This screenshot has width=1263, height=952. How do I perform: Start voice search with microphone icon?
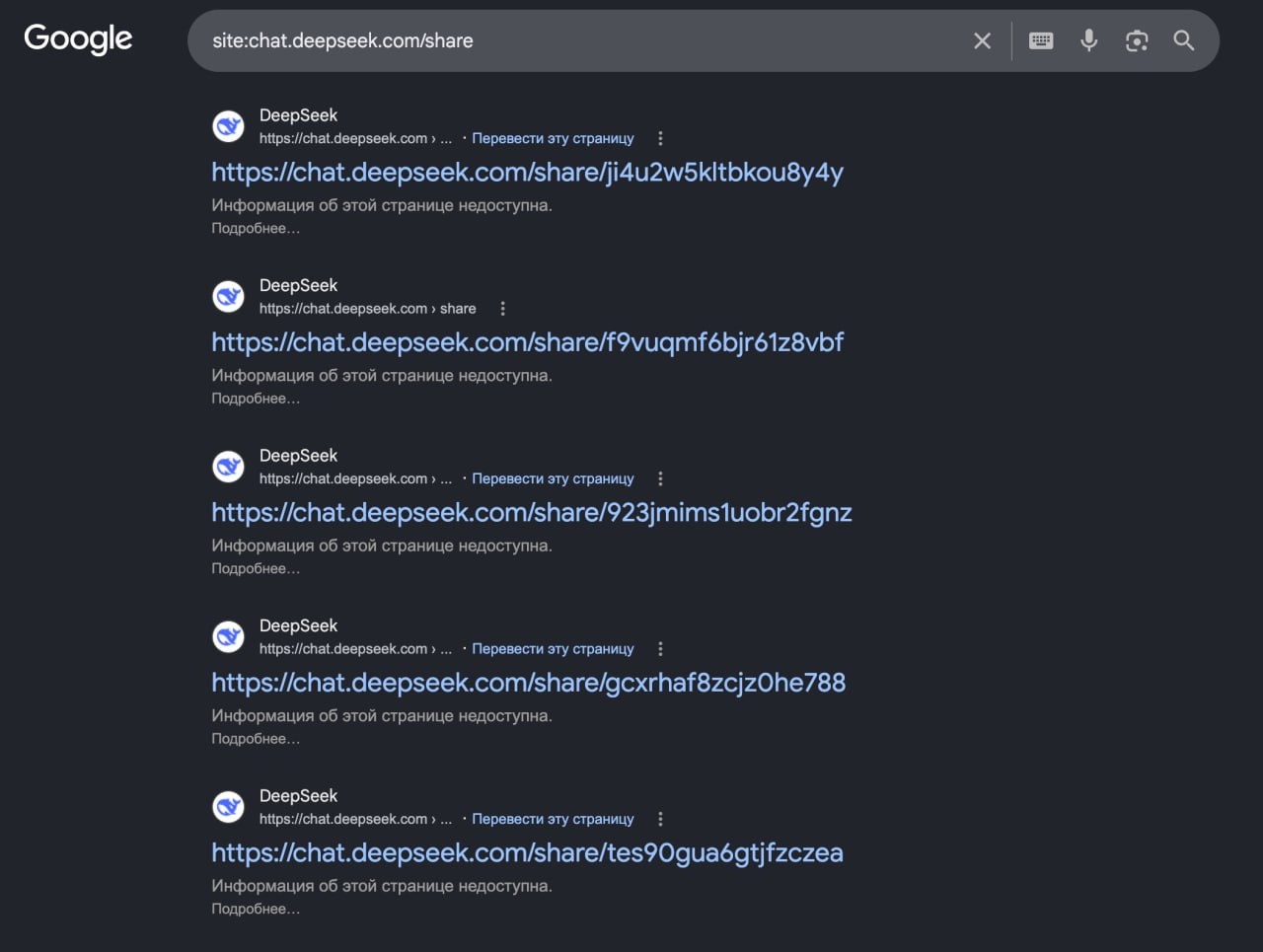pos(1088,40)
